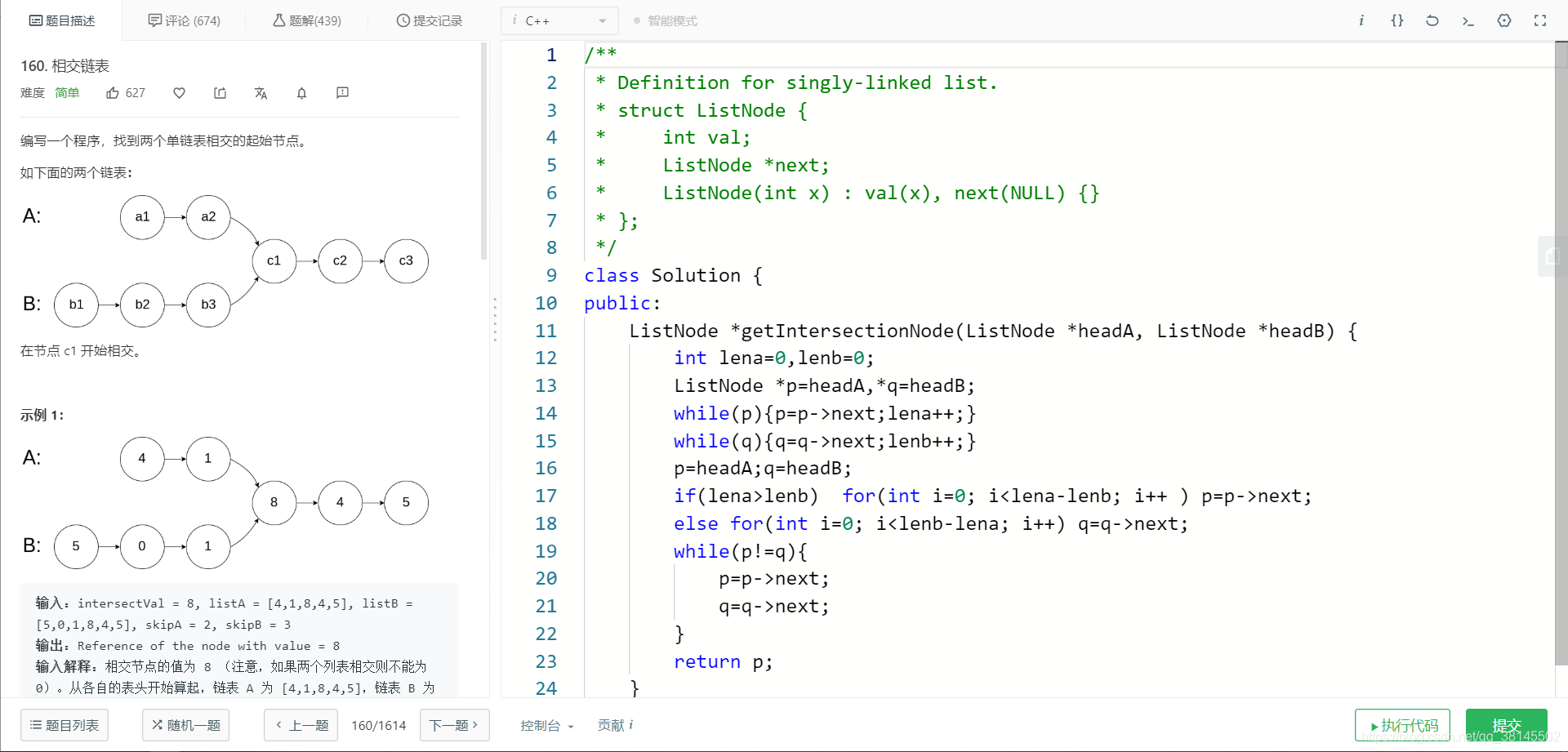The width and height of the screenshot is (1568, 752).
Task: Click code line number 17
Action: point(546,496)
